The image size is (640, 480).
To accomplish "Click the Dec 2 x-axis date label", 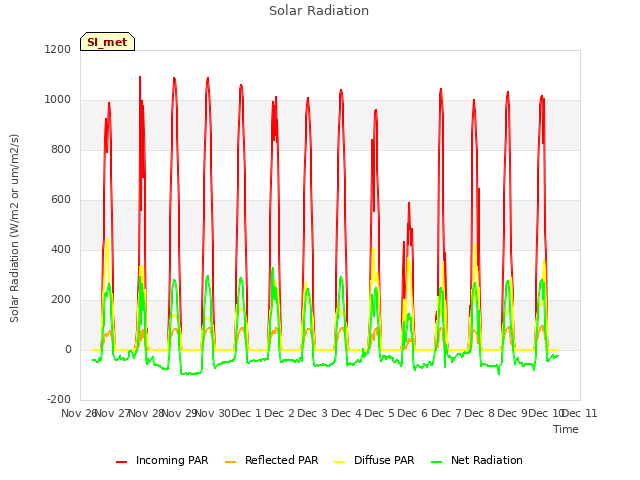I will 280,413.
